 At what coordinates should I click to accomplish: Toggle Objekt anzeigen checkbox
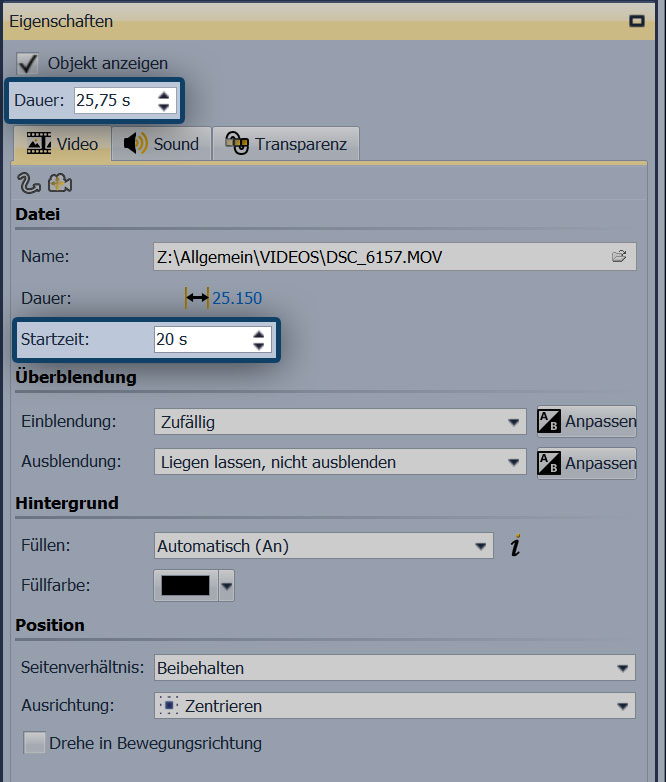point(27,64)
